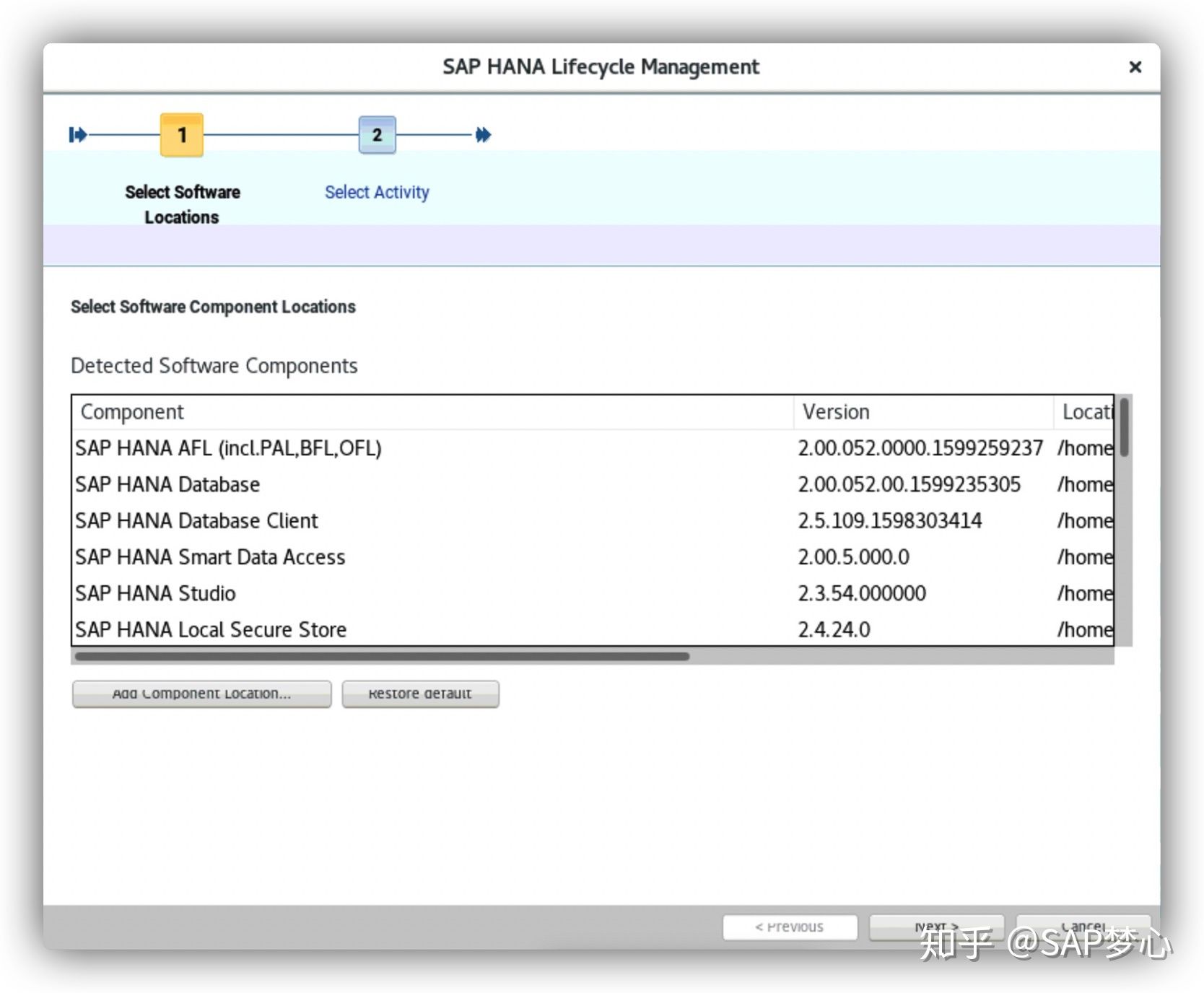Viewport: 1204px width, 993px height.
Task: Click the Location column header
Action: coord(1083,412)
